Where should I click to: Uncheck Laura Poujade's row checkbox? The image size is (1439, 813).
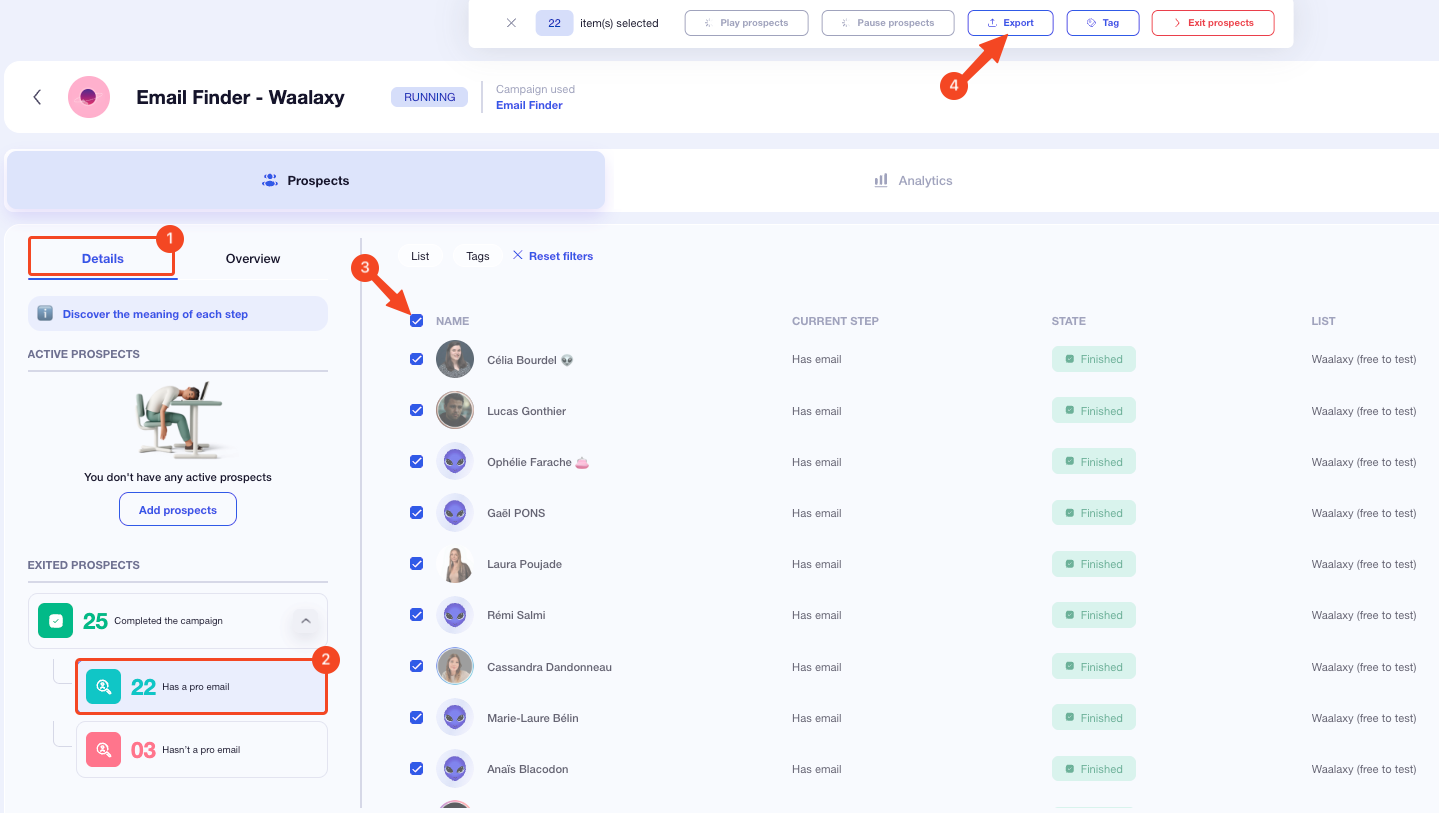pos(417,564)
